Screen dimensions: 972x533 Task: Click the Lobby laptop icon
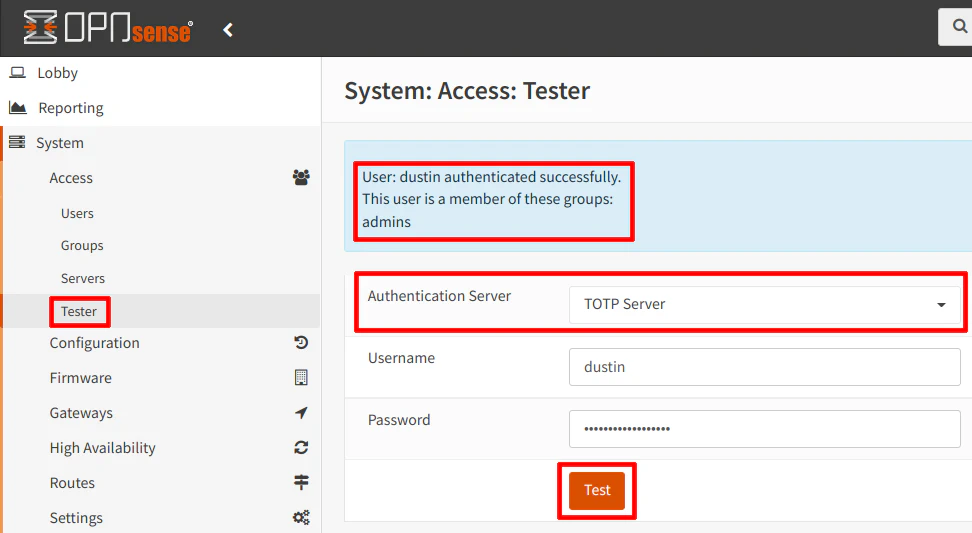pos(18,73)
